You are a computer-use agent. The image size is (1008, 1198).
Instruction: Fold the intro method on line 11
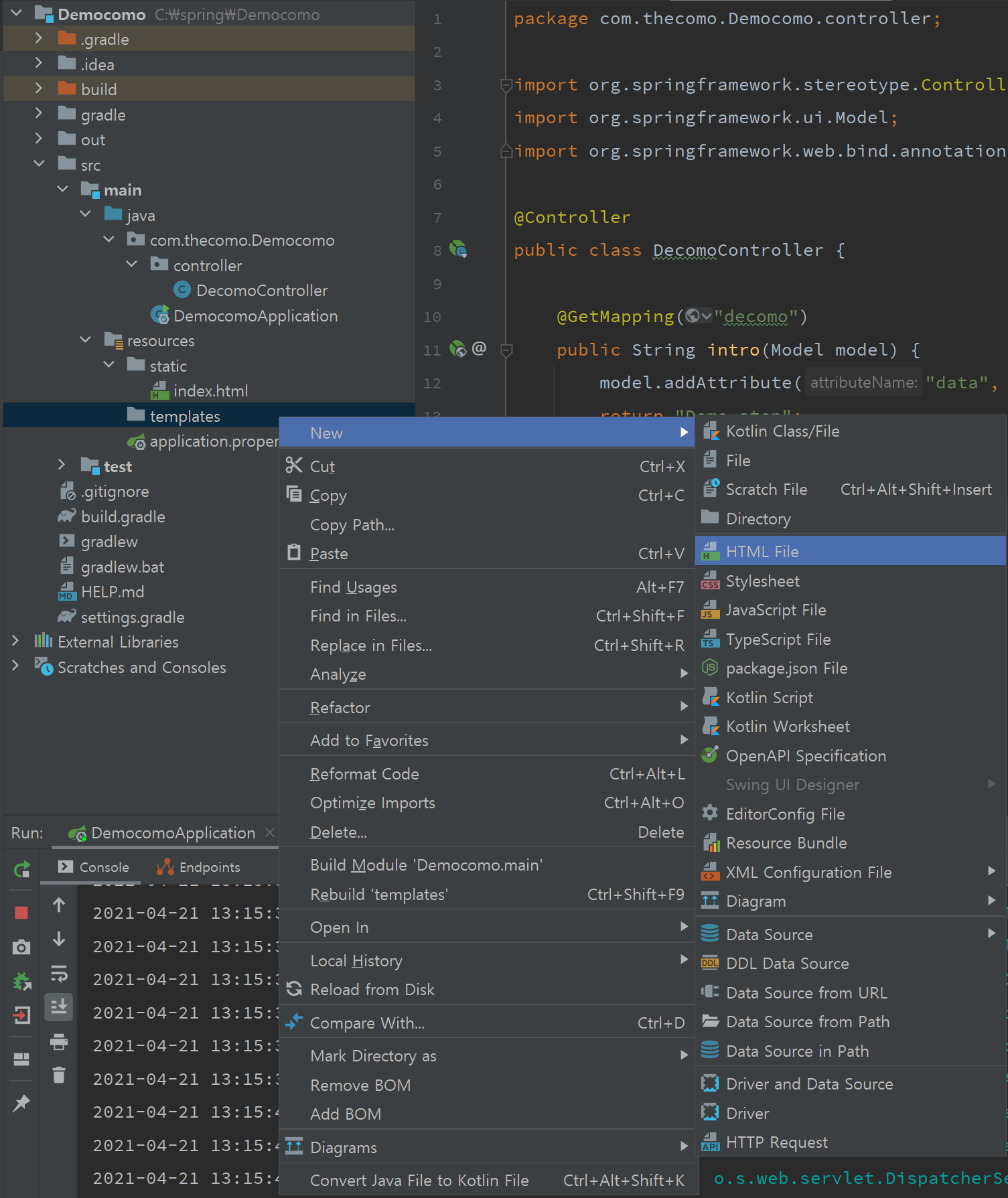pyautogui.click(x=506, y=350)
